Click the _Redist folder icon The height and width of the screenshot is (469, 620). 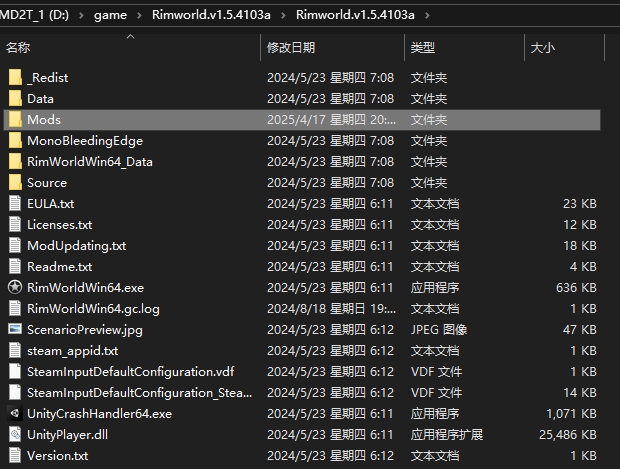tap(15, 78)
